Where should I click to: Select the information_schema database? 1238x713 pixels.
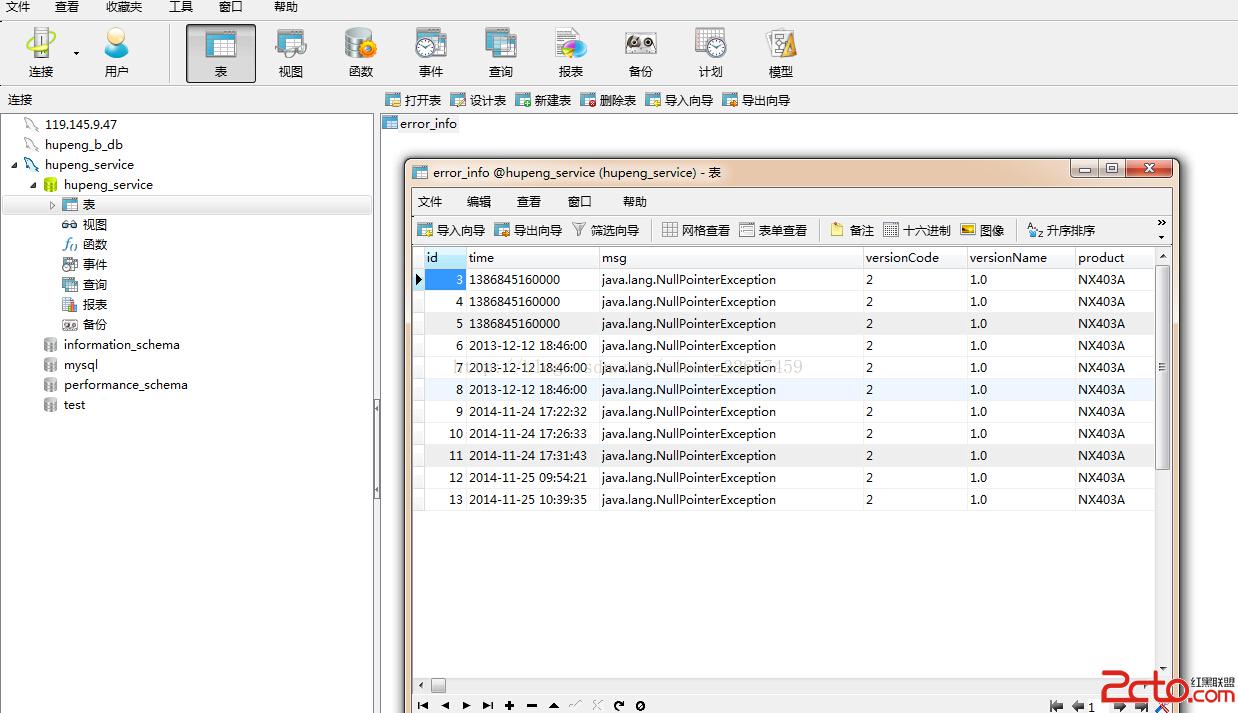121,345
